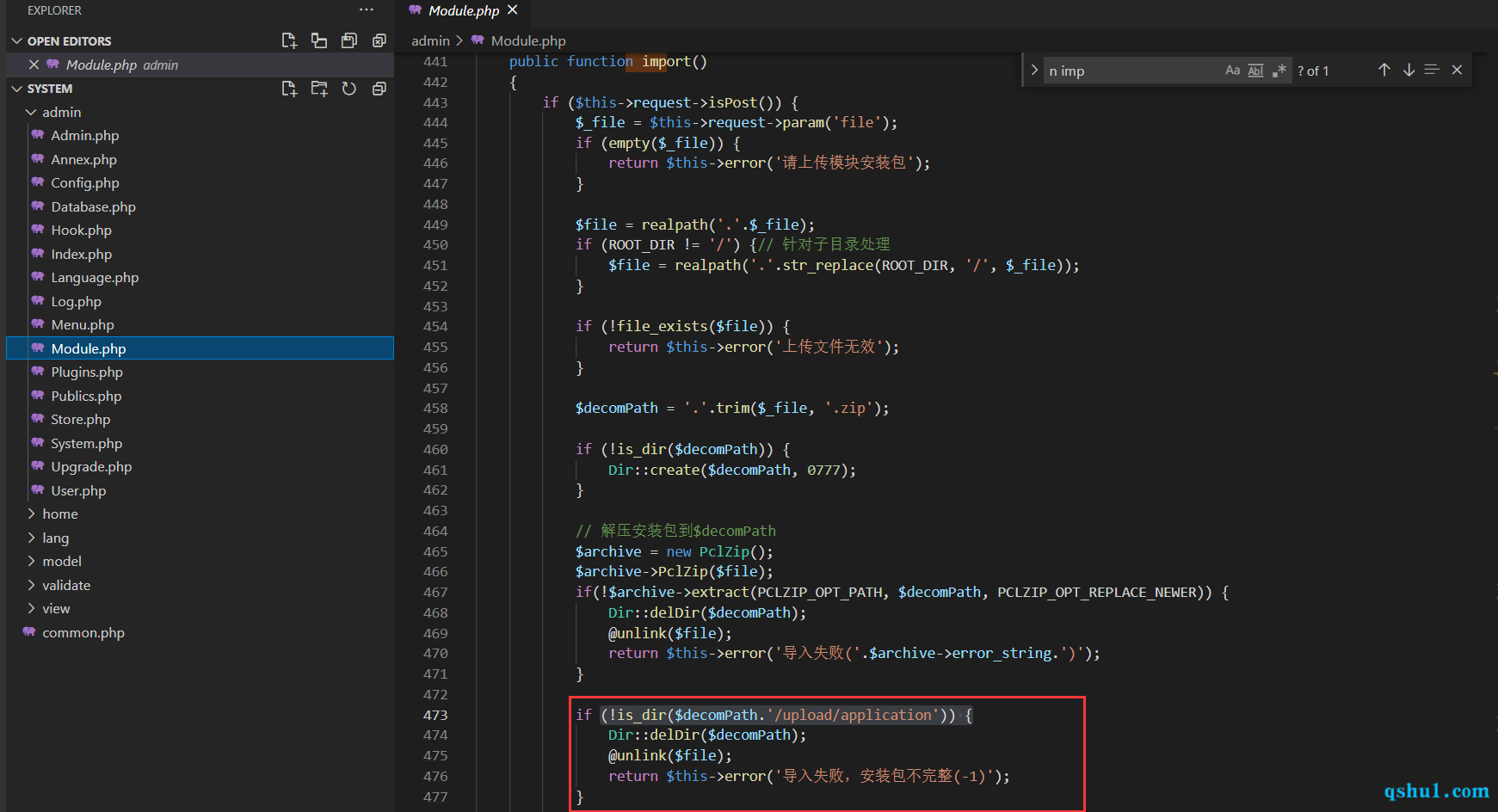Toggle vertical/horizontal editor layout icon

[319, 40]
